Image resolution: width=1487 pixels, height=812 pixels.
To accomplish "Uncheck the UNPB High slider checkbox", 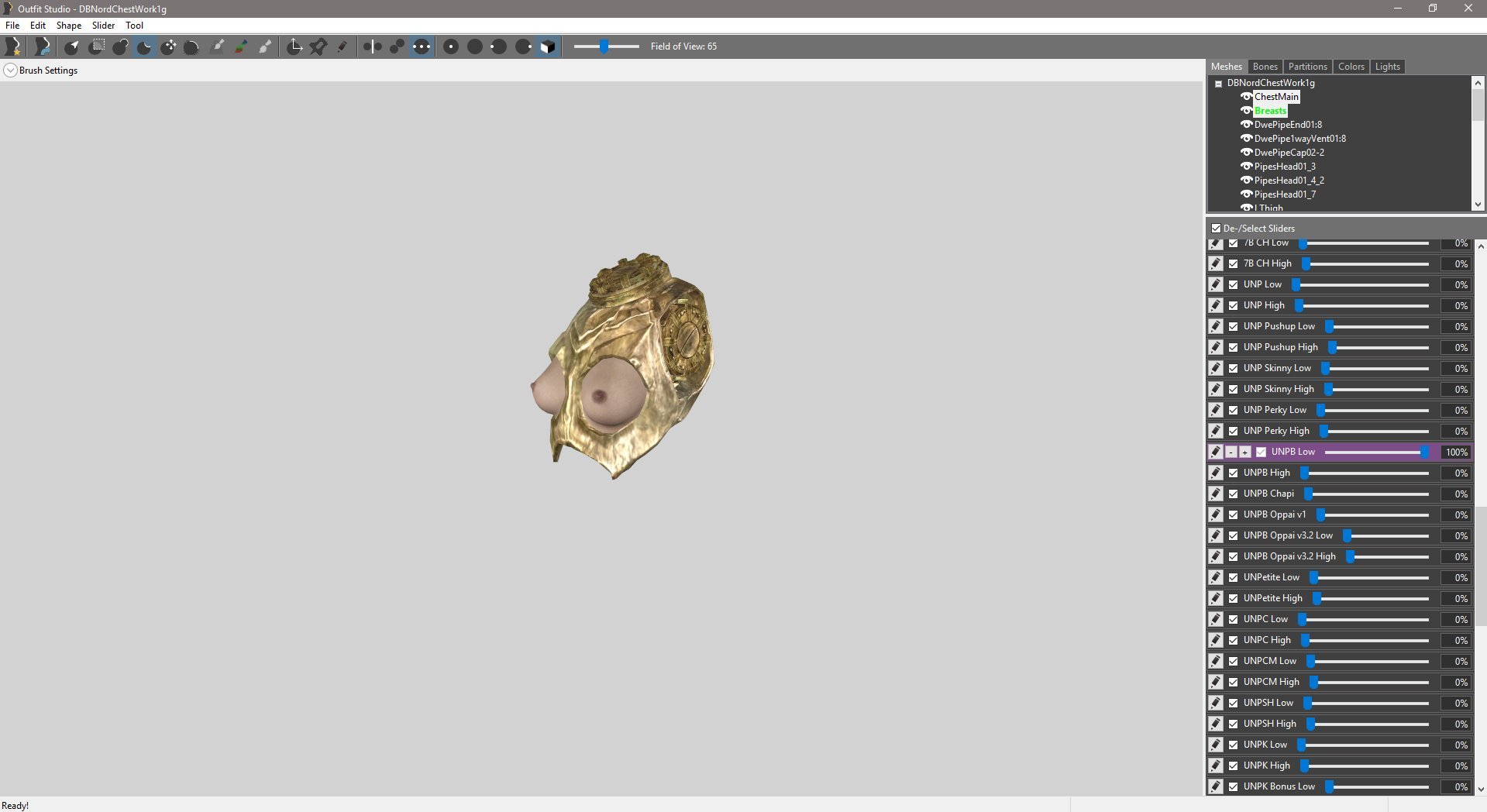I will pos(1233,473).
